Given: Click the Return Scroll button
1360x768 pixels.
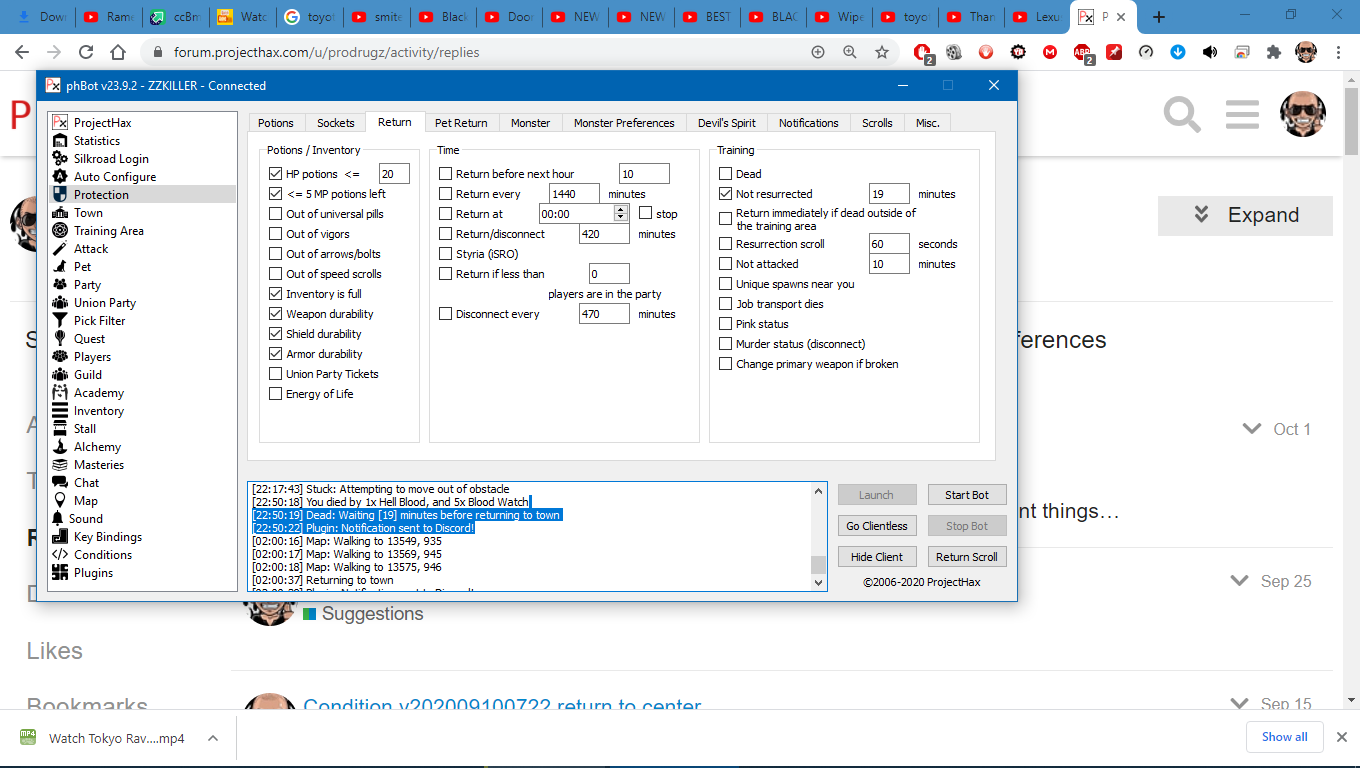Looking at the screenshot, I should coord(966,557).
